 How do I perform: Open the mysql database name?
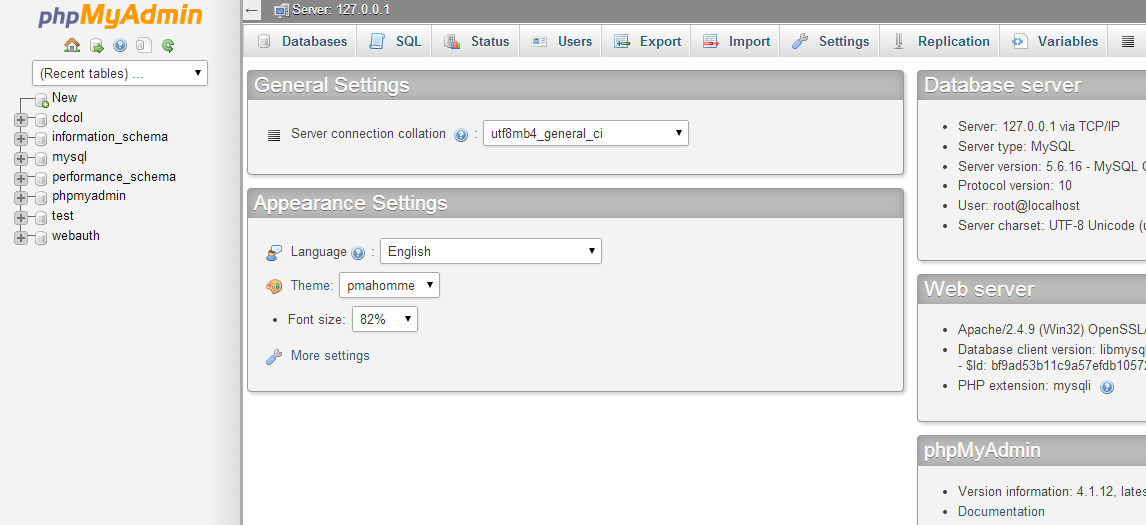69,157
